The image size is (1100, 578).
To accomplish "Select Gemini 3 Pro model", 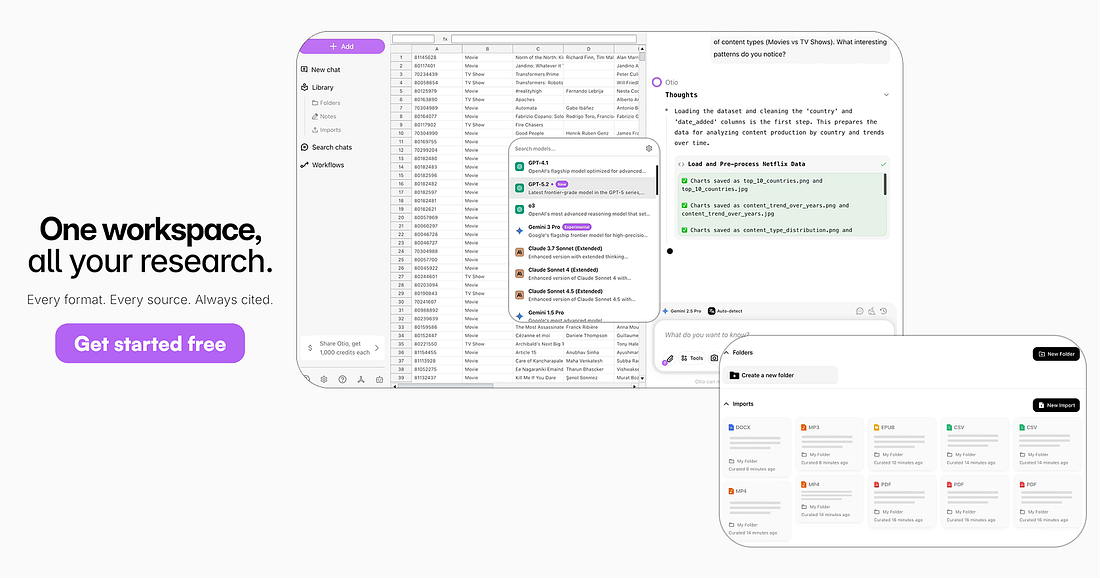I will pyautogui.click(x=582, y=231).
